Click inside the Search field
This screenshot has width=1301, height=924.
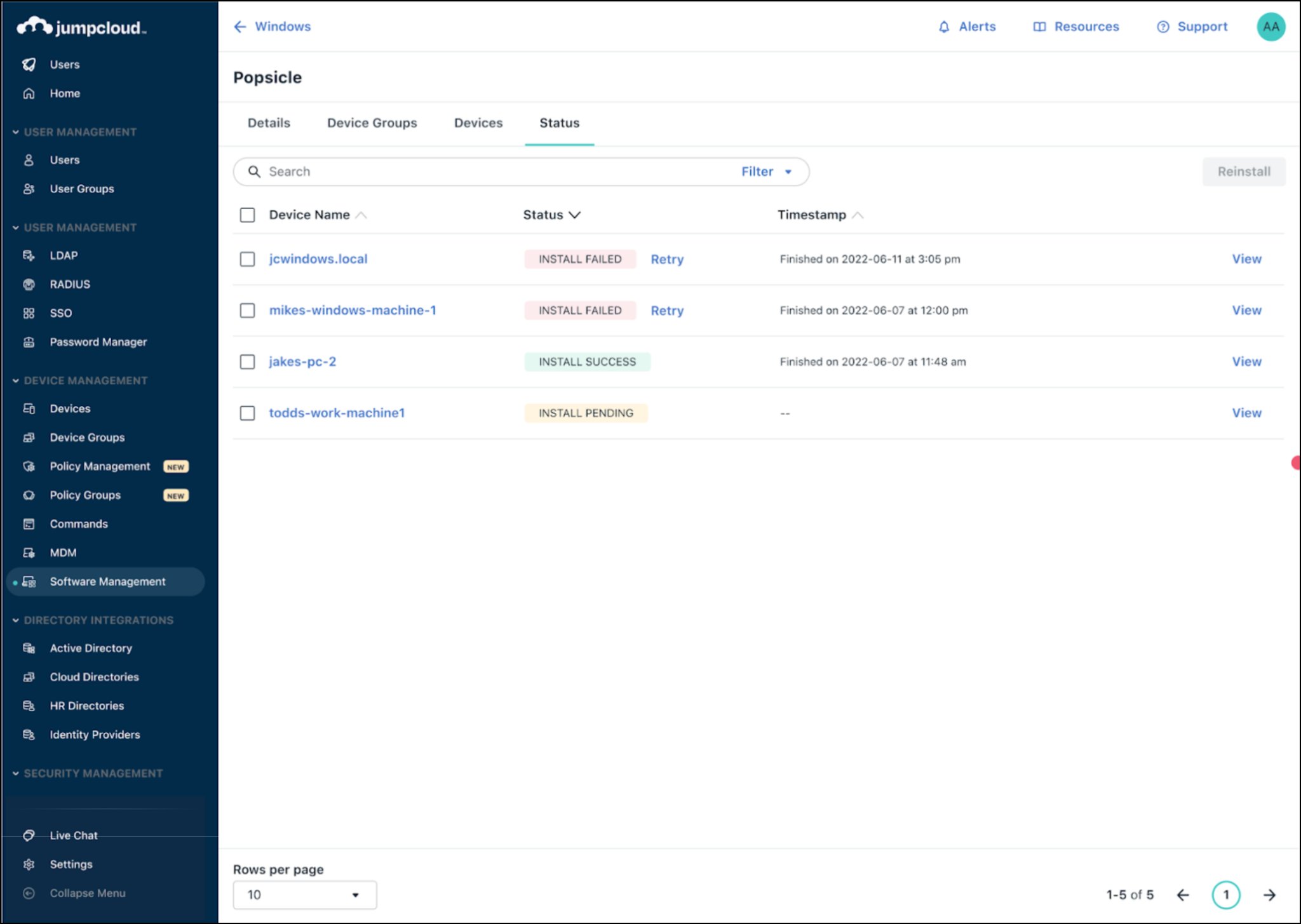click(445, 171)
